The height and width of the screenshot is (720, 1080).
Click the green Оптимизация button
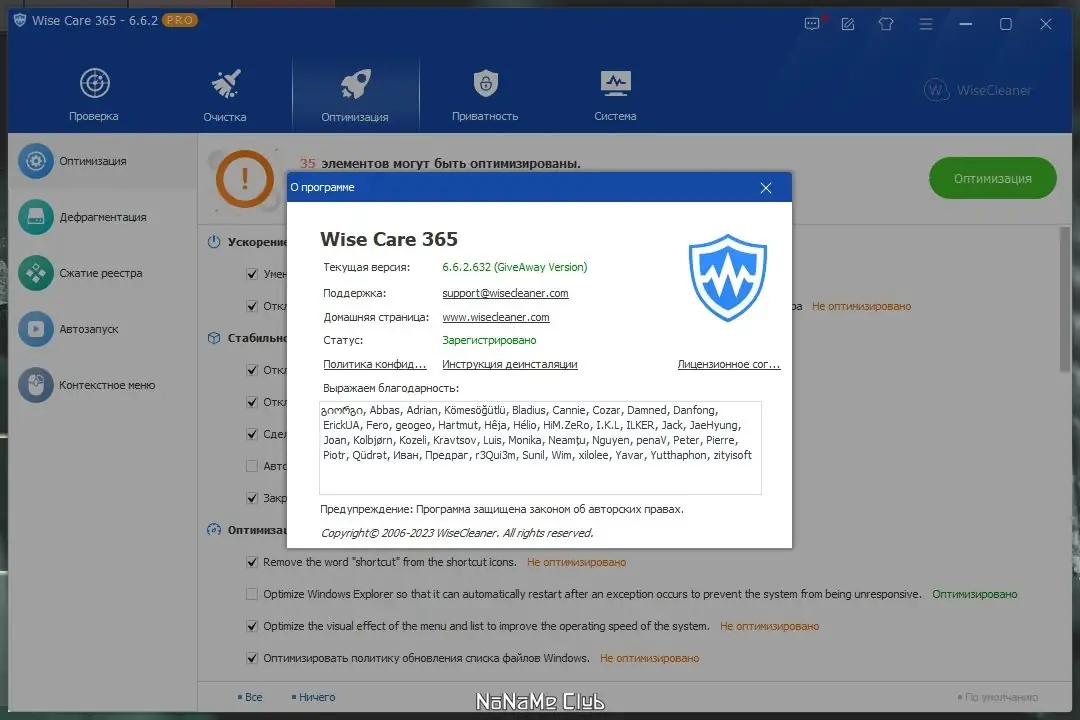pyautogui.click(x=993, y=178)
